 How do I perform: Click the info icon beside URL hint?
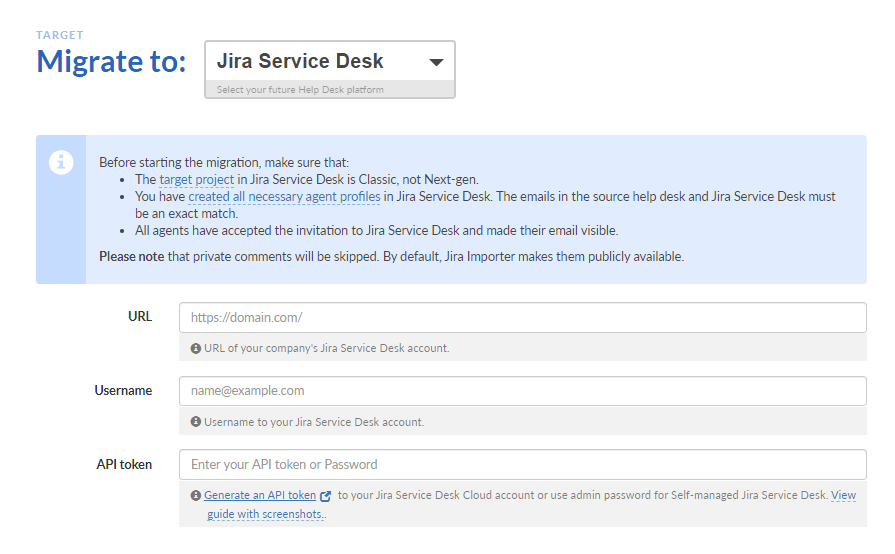(196, 348)
